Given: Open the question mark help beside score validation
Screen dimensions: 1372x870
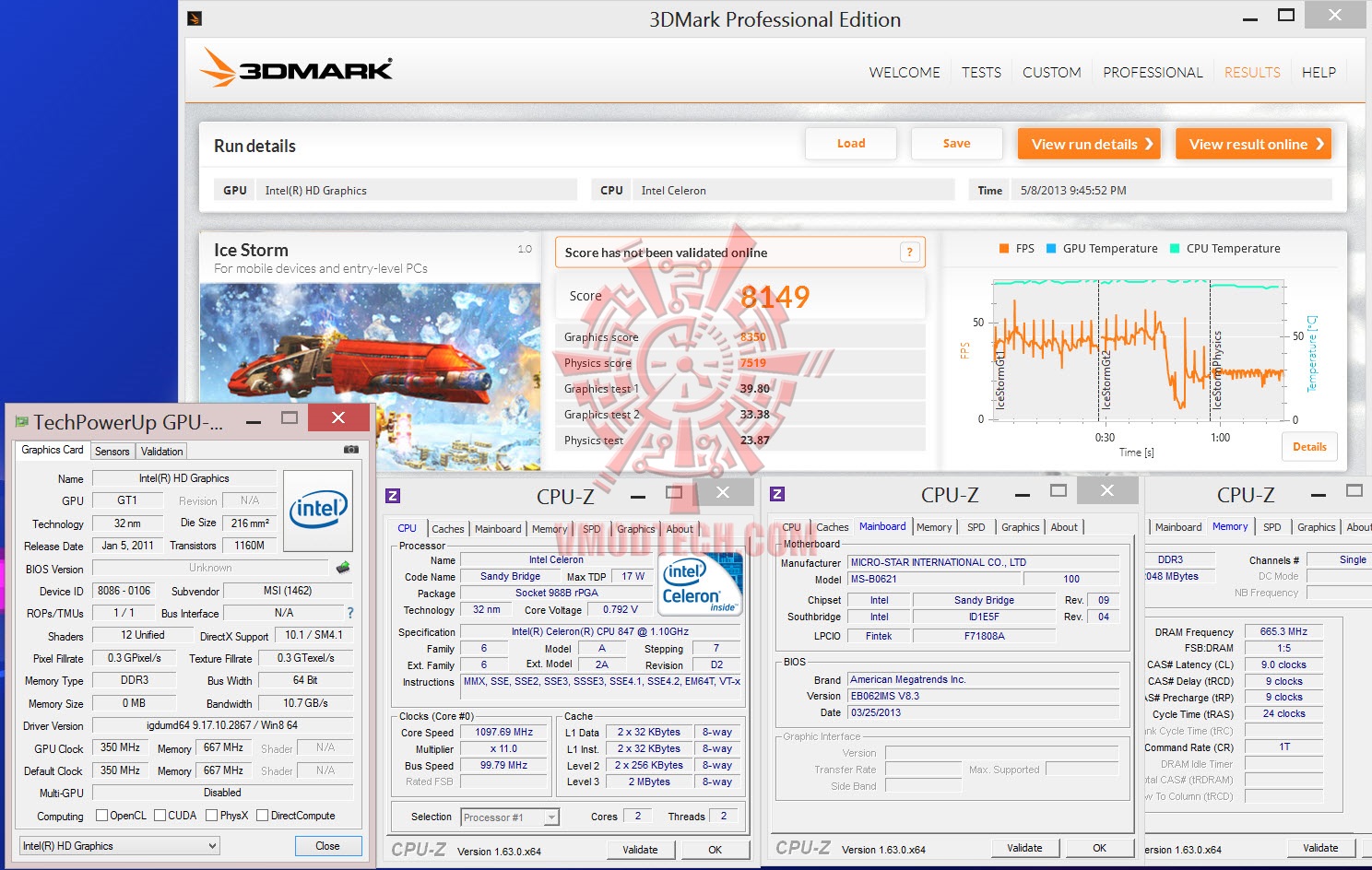Looking at the screenshot, I should point(909,253).
